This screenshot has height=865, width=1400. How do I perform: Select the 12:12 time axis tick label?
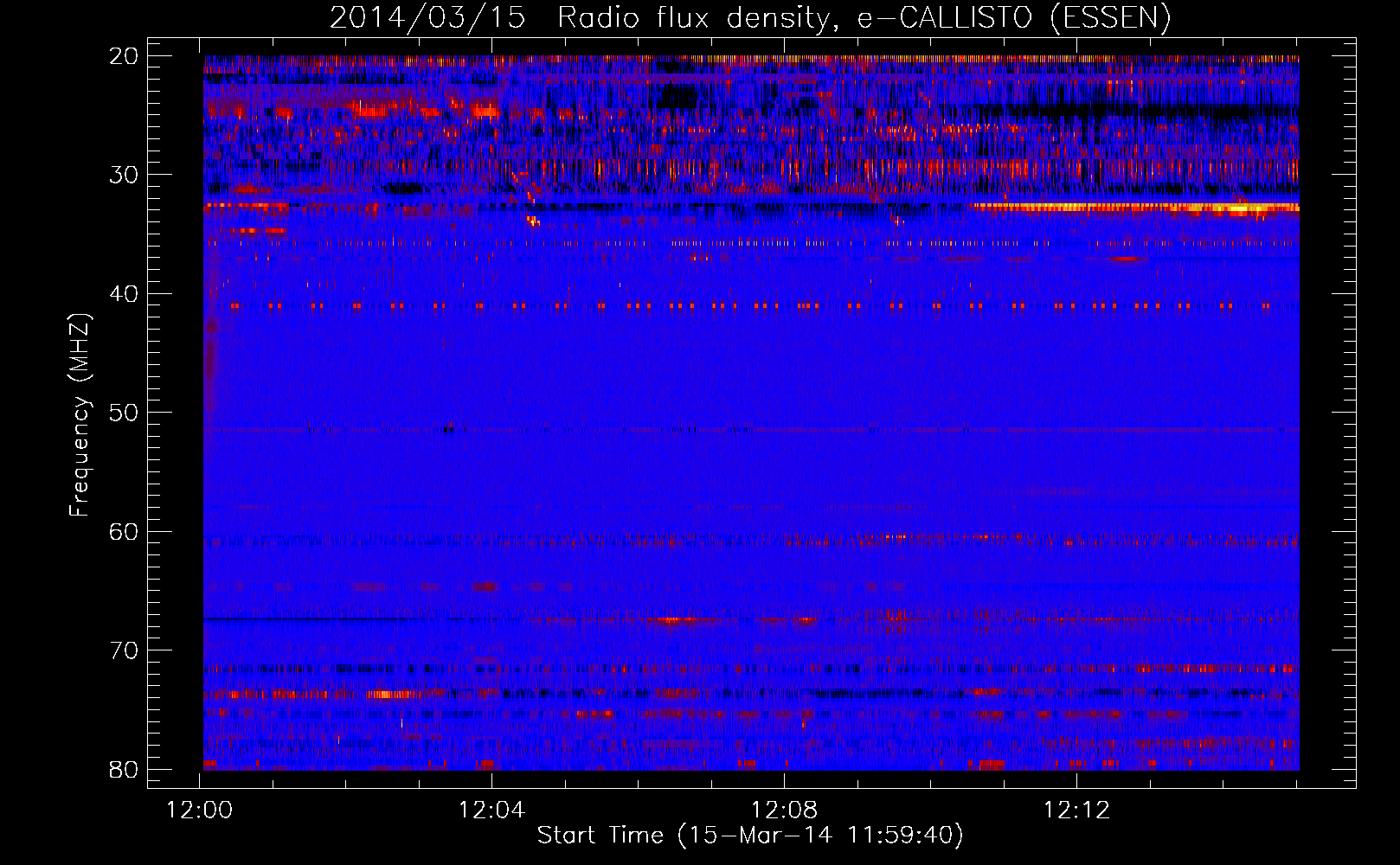pyautogui.click(x=1077, y=811)
